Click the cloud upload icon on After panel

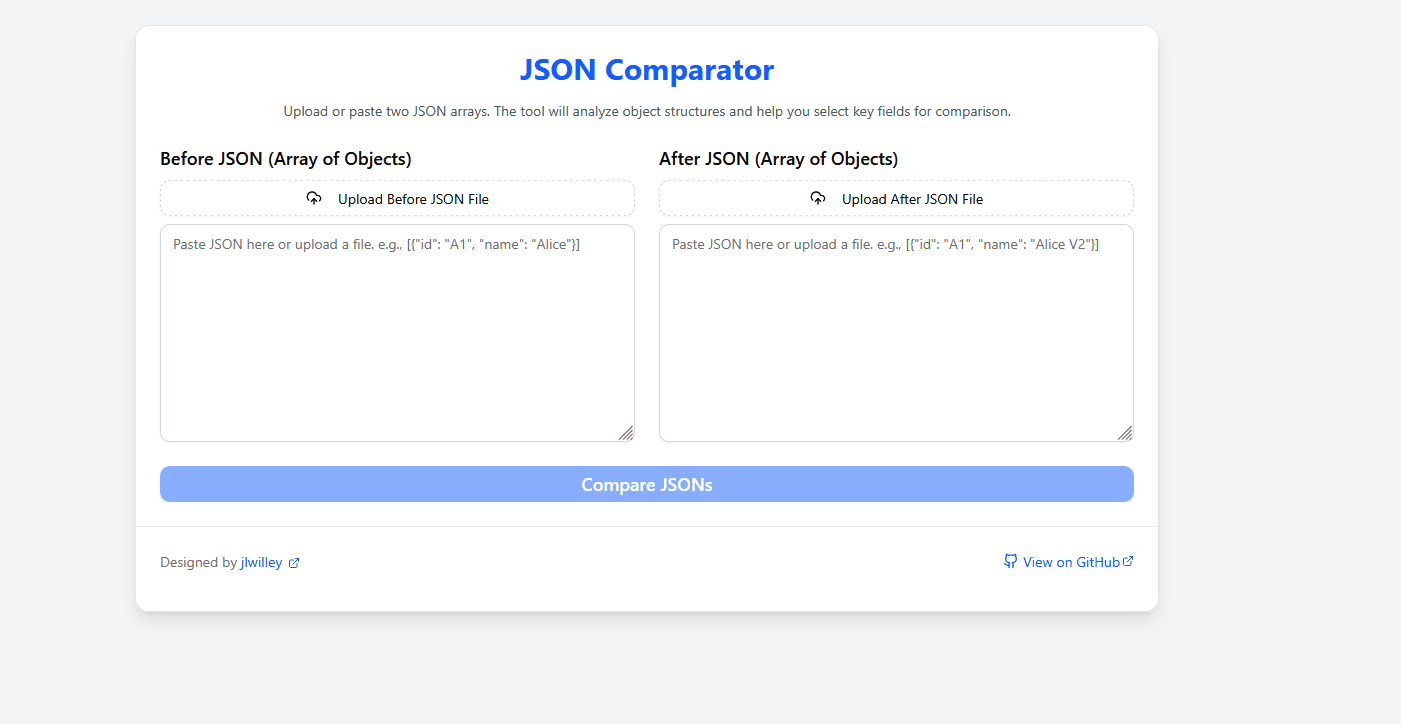click(x=818, y=198)
